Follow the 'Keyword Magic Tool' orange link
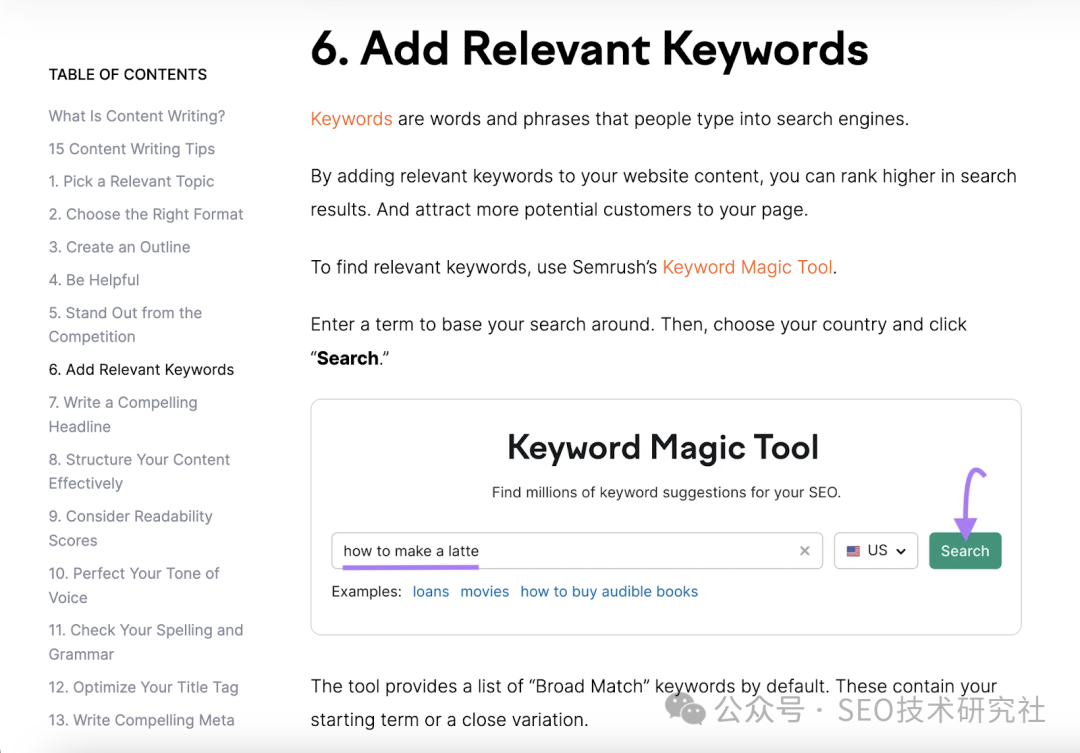The image size is (1080, 753). [x=747, y=267]
